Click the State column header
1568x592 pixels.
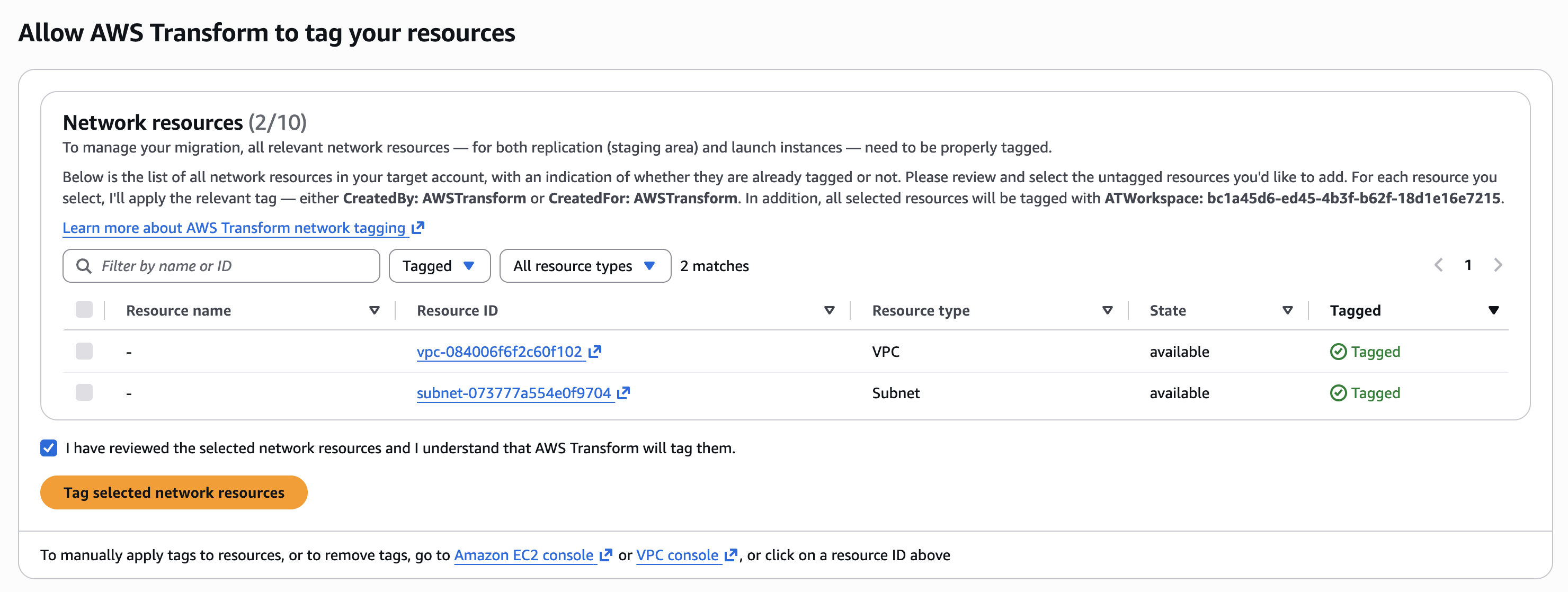click(x=1168, y=311)
